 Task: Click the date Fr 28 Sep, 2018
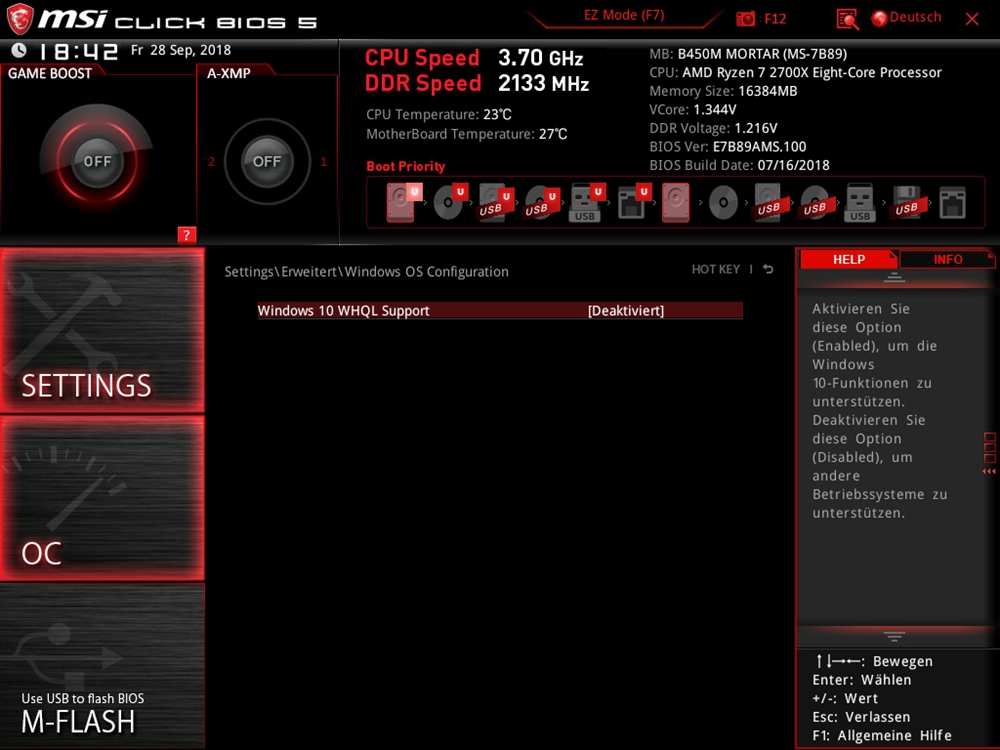181,50
